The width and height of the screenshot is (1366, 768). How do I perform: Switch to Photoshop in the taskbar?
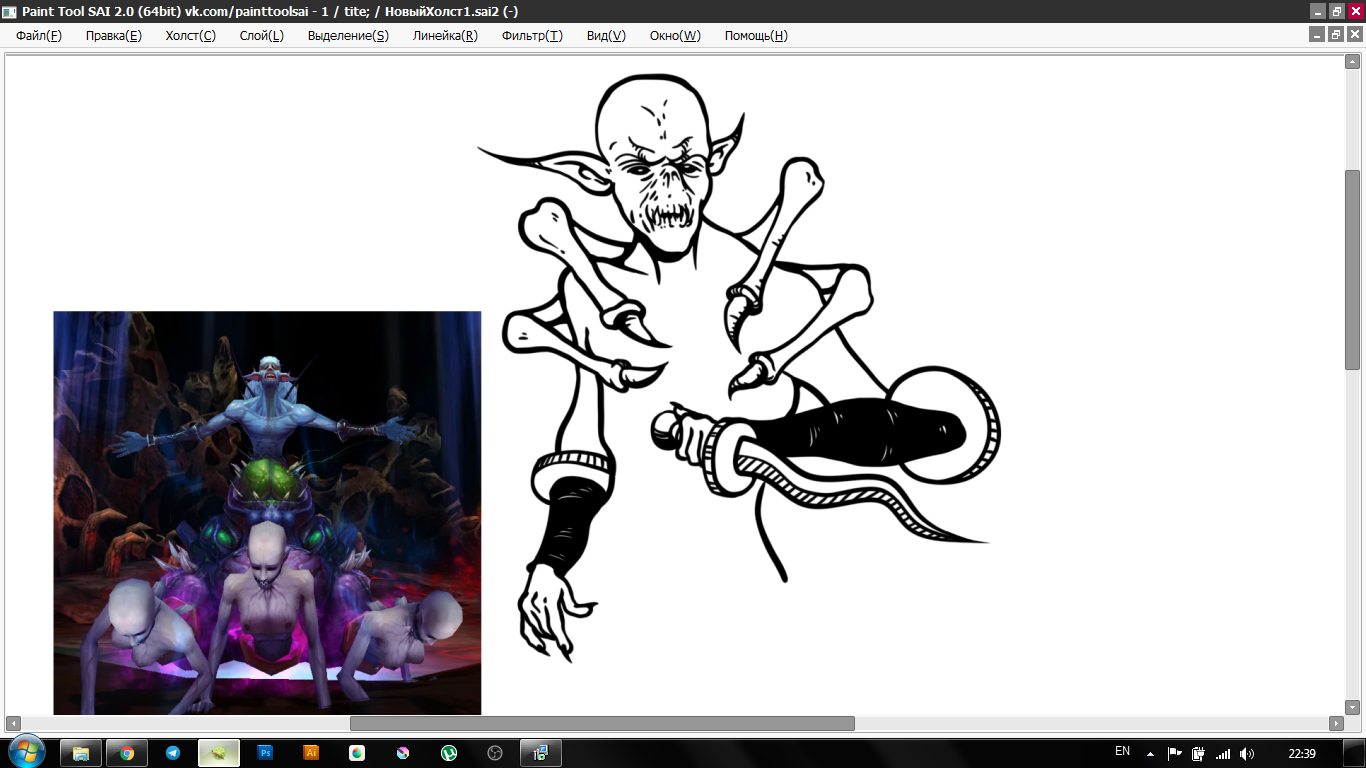point(265,753)
